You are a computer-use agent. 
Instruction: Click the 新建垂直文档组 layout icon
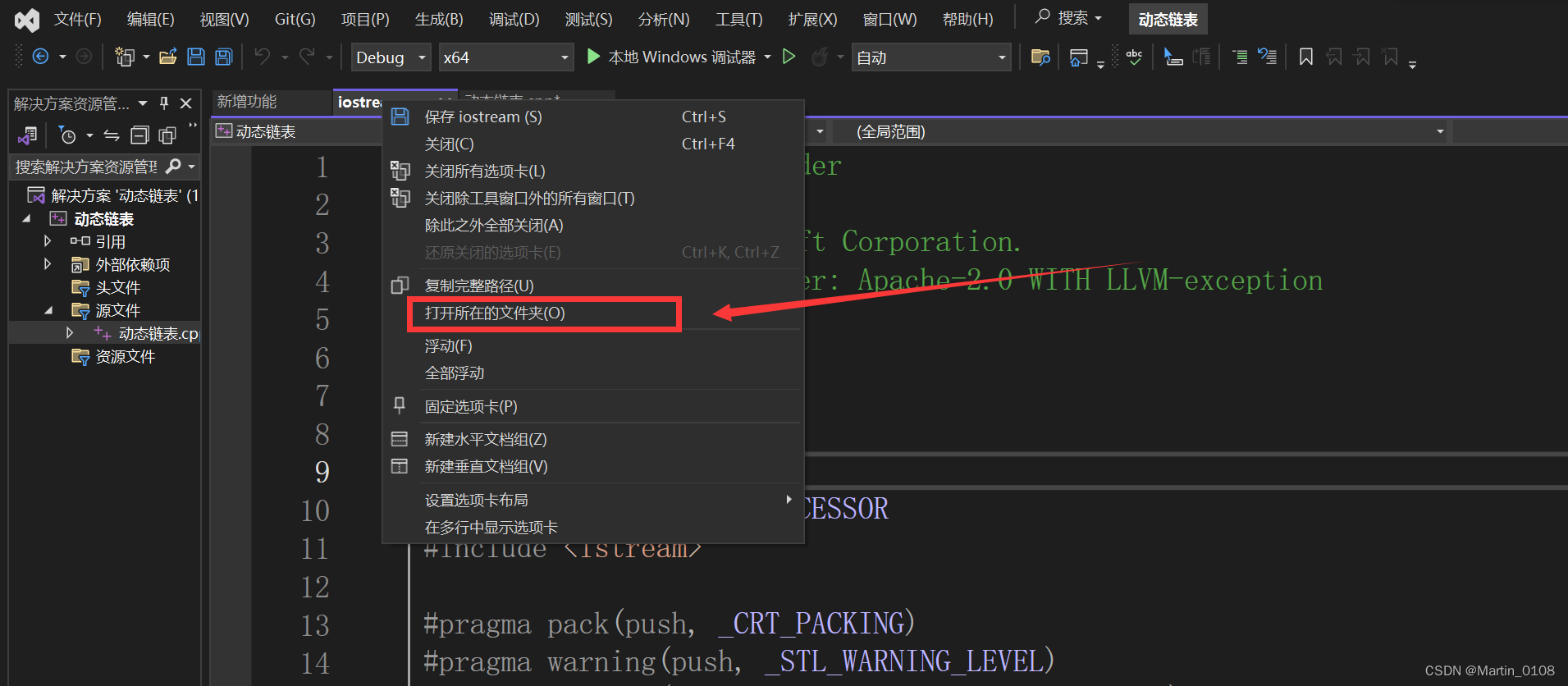click(400, 466)
